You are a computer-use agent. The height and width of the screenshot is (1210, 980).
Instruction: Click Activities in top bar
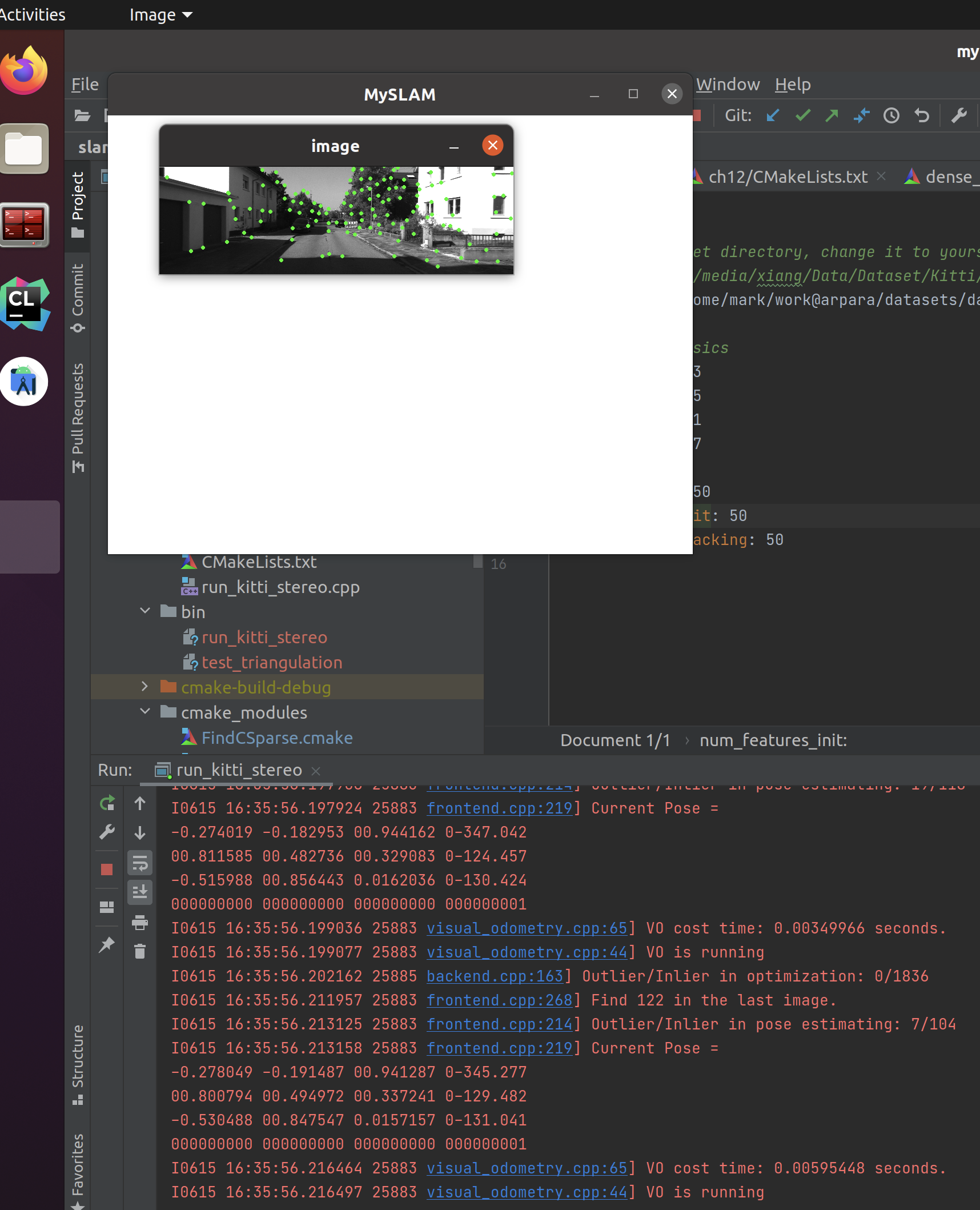pos(33,15)
